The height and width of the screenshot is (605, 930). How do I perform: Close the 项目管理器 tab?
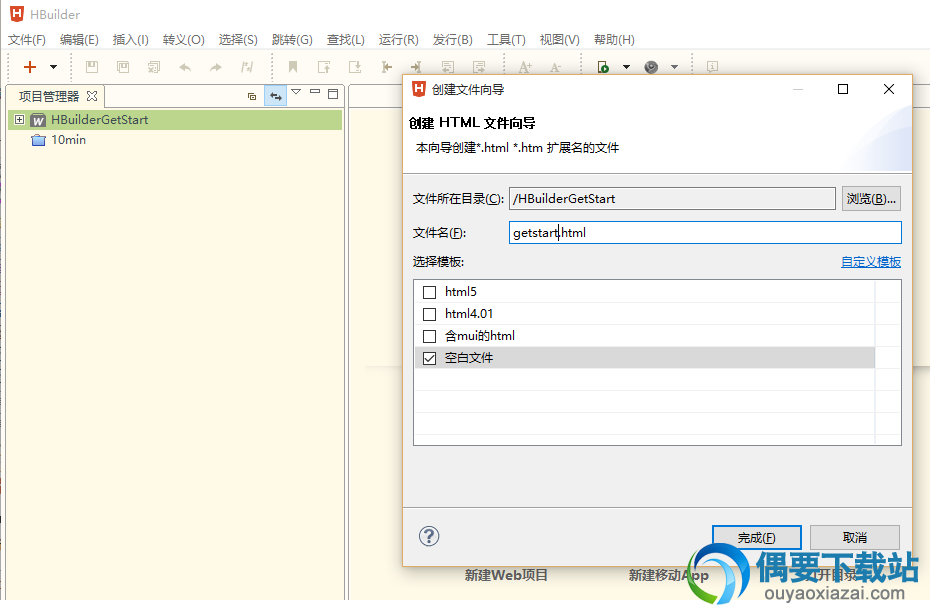(x=92, y=95)
